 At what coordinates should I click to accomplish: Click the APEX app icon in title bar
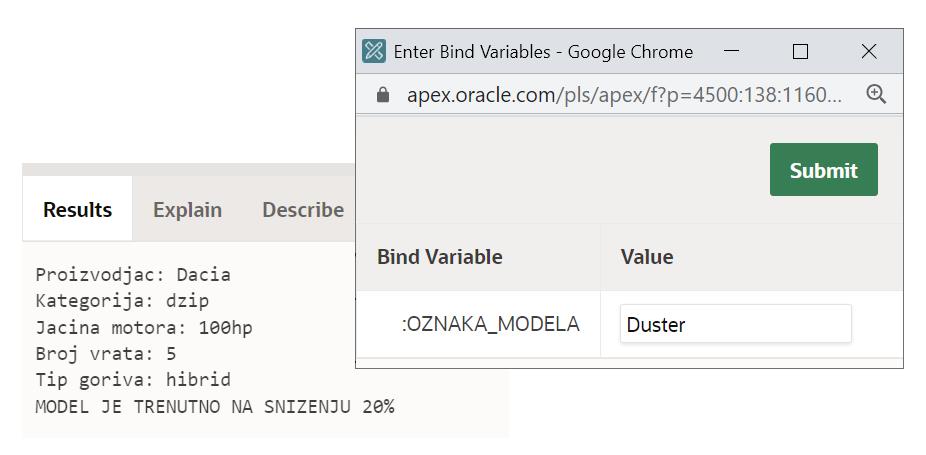pyautogui.click(x=374, y=52)
